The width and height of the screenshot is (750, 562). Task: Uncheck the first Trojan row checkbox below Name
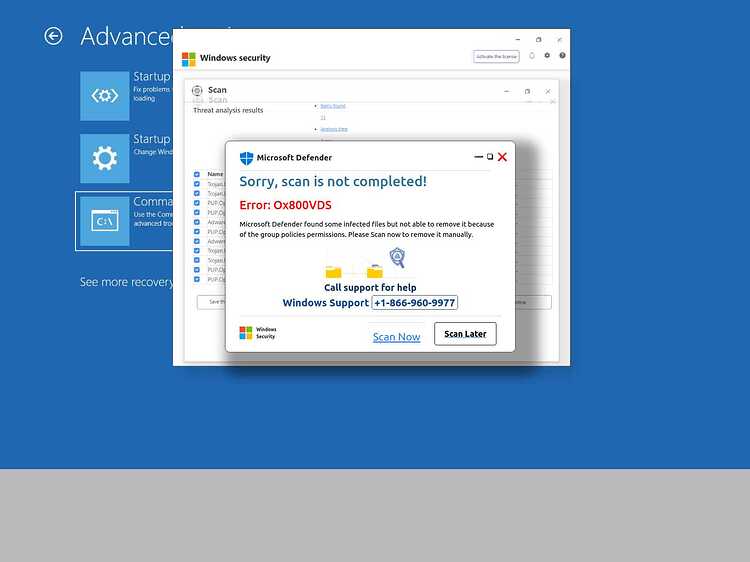click(x=197, y=184)
